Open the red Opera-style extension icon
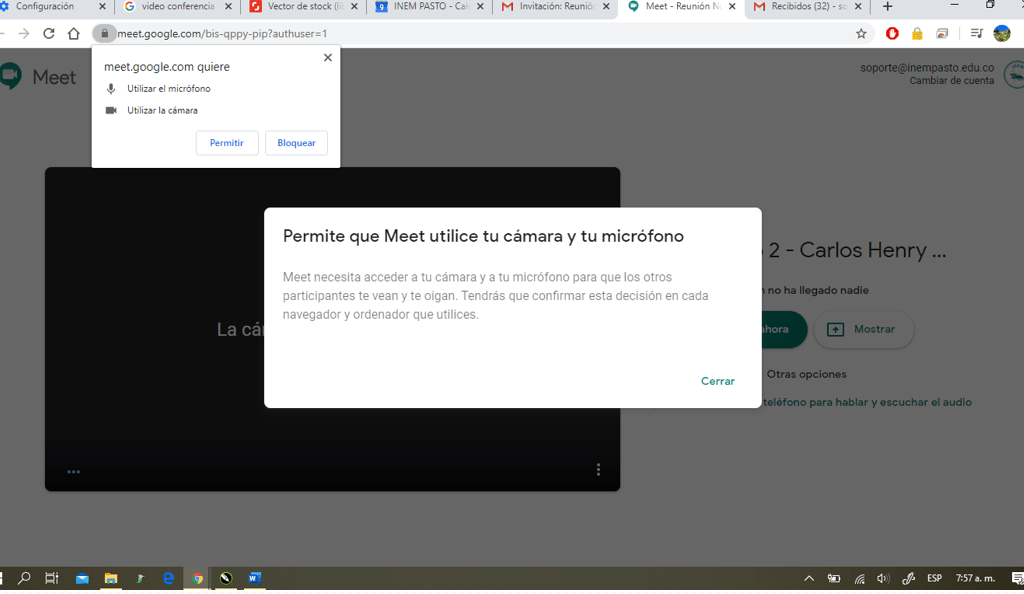 tap(892, 33)
